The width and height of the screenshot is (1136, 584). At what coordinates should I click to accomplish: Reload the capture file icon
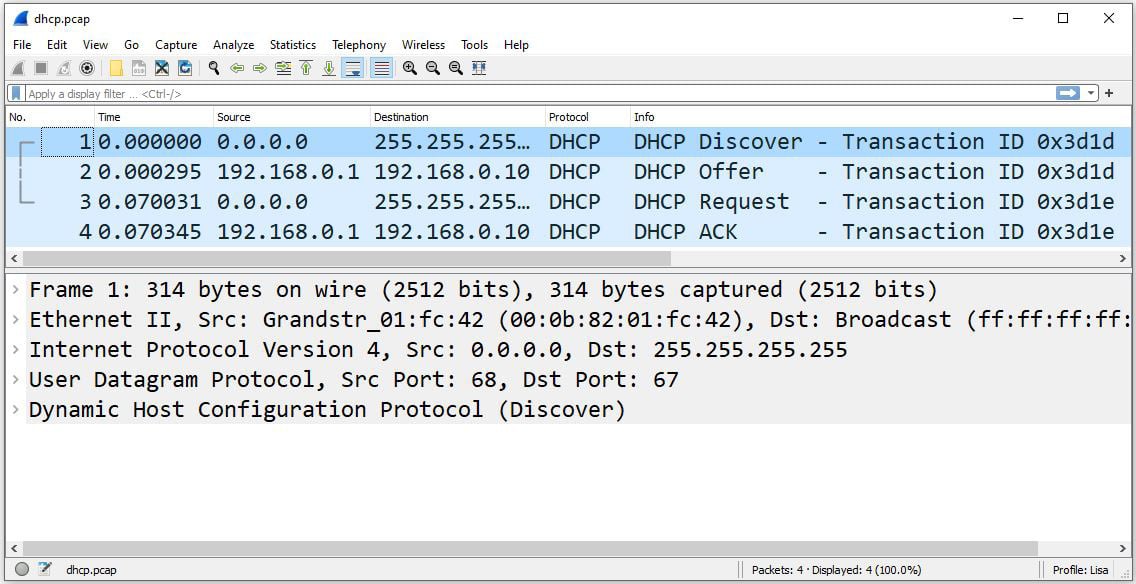pos(185,68)
